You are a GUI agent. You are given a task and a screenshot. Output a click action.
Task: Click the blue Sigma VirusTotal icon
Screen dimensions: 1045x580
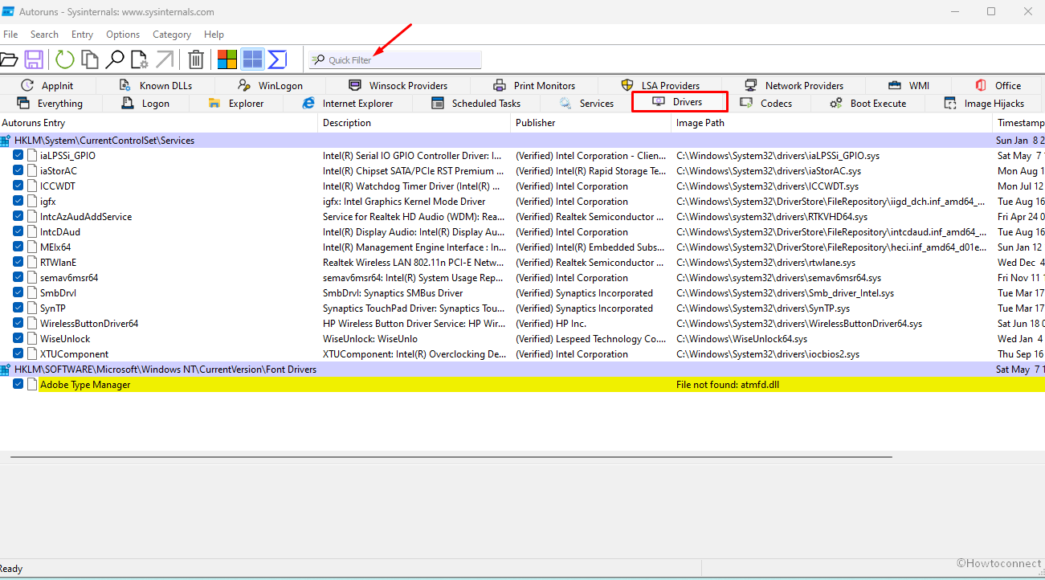277,60
